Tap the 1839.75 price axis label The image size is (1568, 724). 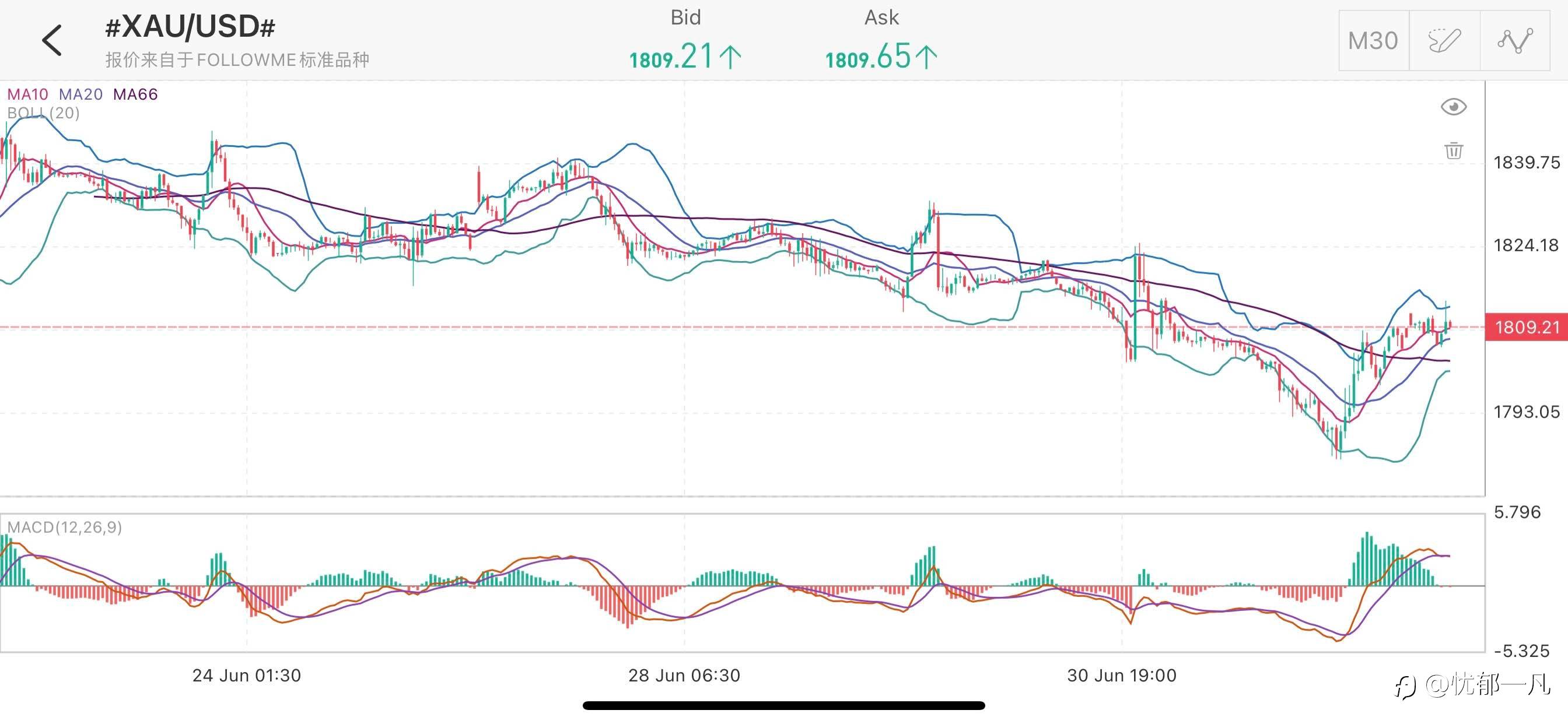1527,163
